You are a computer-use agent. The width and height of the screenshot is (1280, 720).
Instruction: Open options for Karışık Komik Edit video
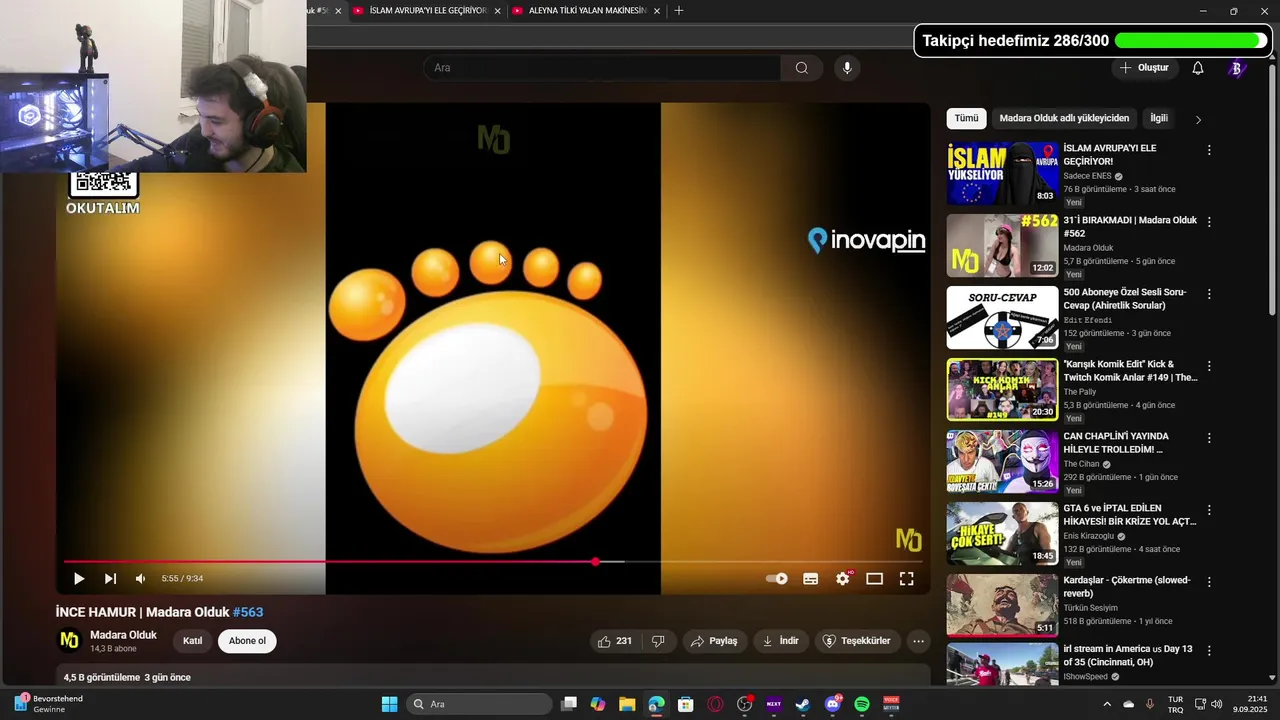[x=1209, y=366]
